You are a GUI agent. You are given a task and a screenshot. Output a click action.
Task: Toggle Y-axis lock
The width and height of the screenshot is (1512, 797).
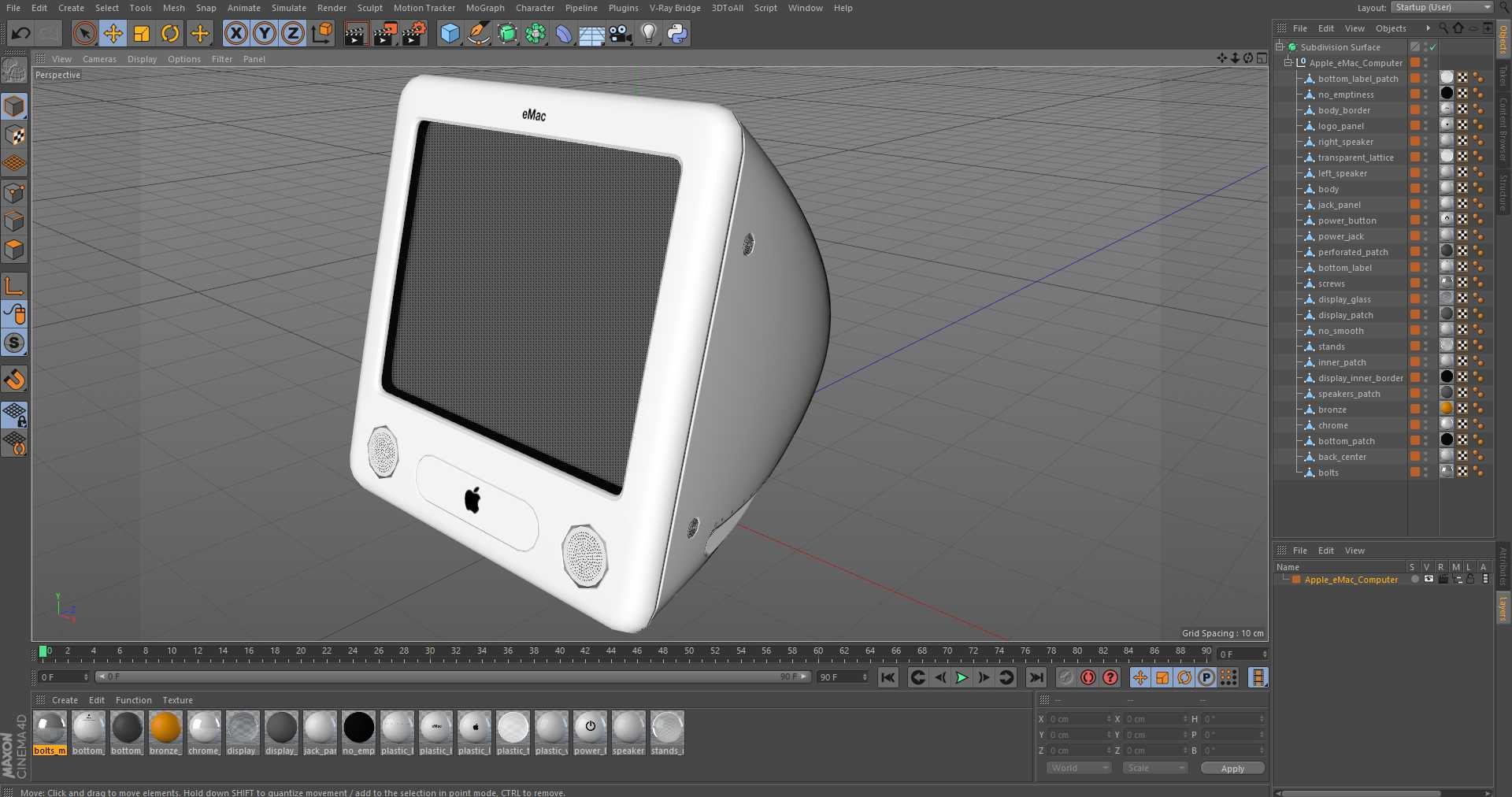[x=265, y=33]
